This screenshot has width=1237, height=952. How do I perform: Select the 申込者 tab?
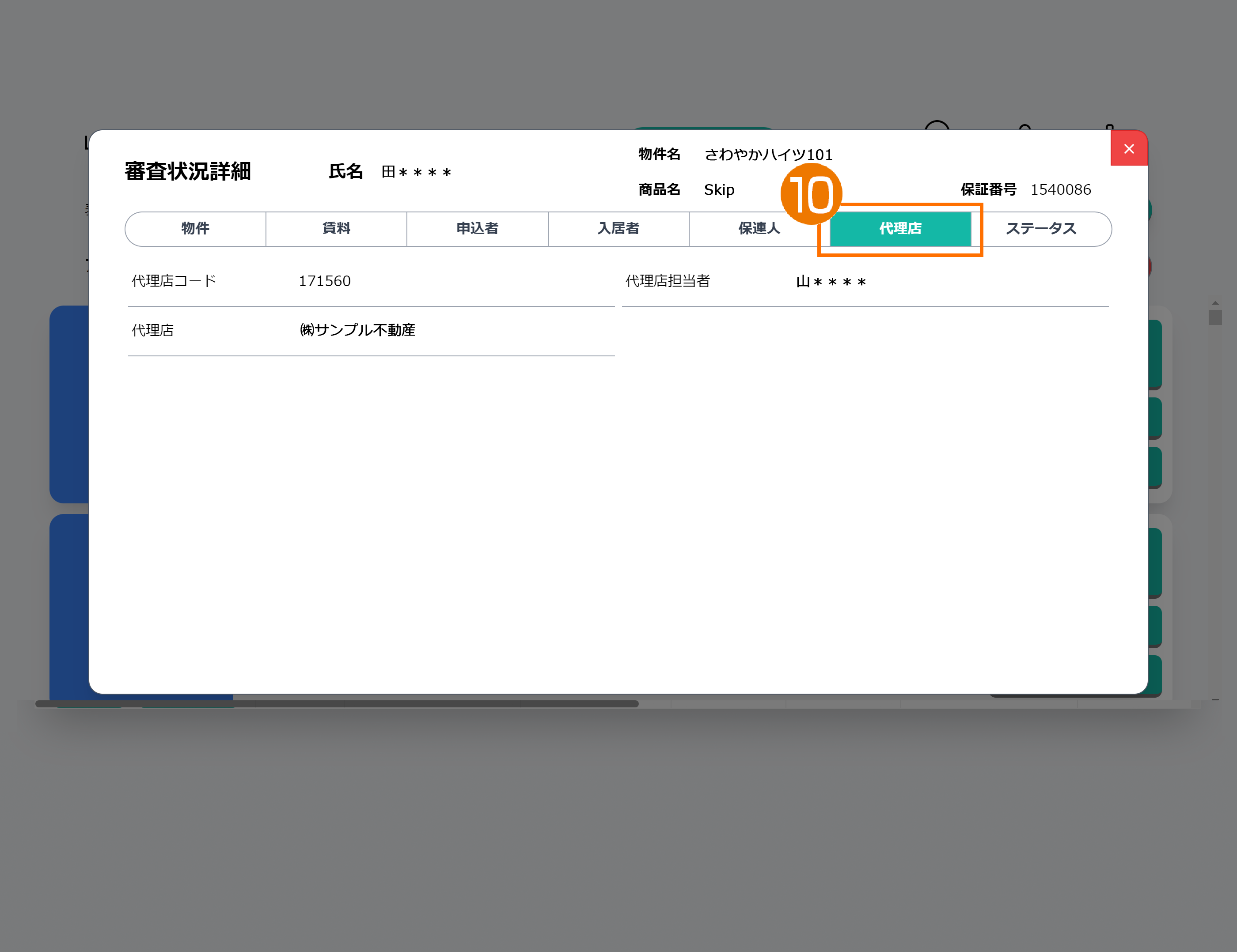point(477,229)
